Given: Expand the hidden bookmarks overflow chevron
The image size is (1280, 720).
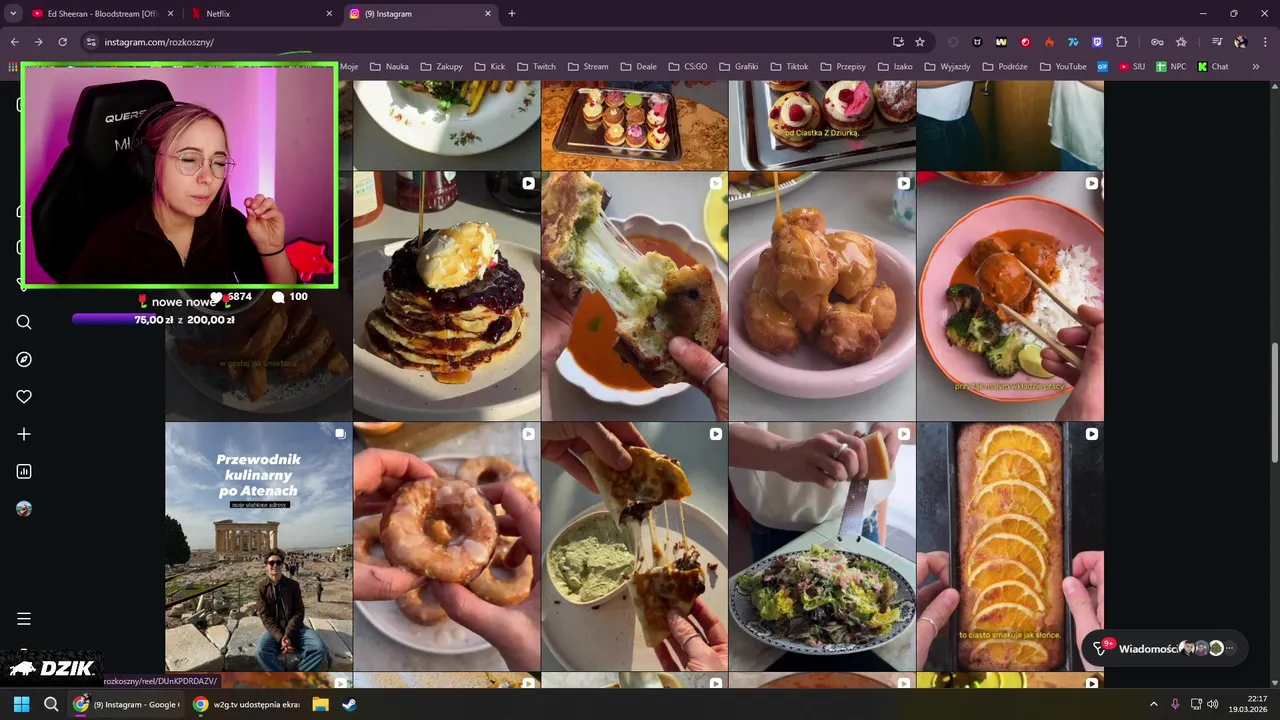Looking at the screenshot, I should [1256, 67].
